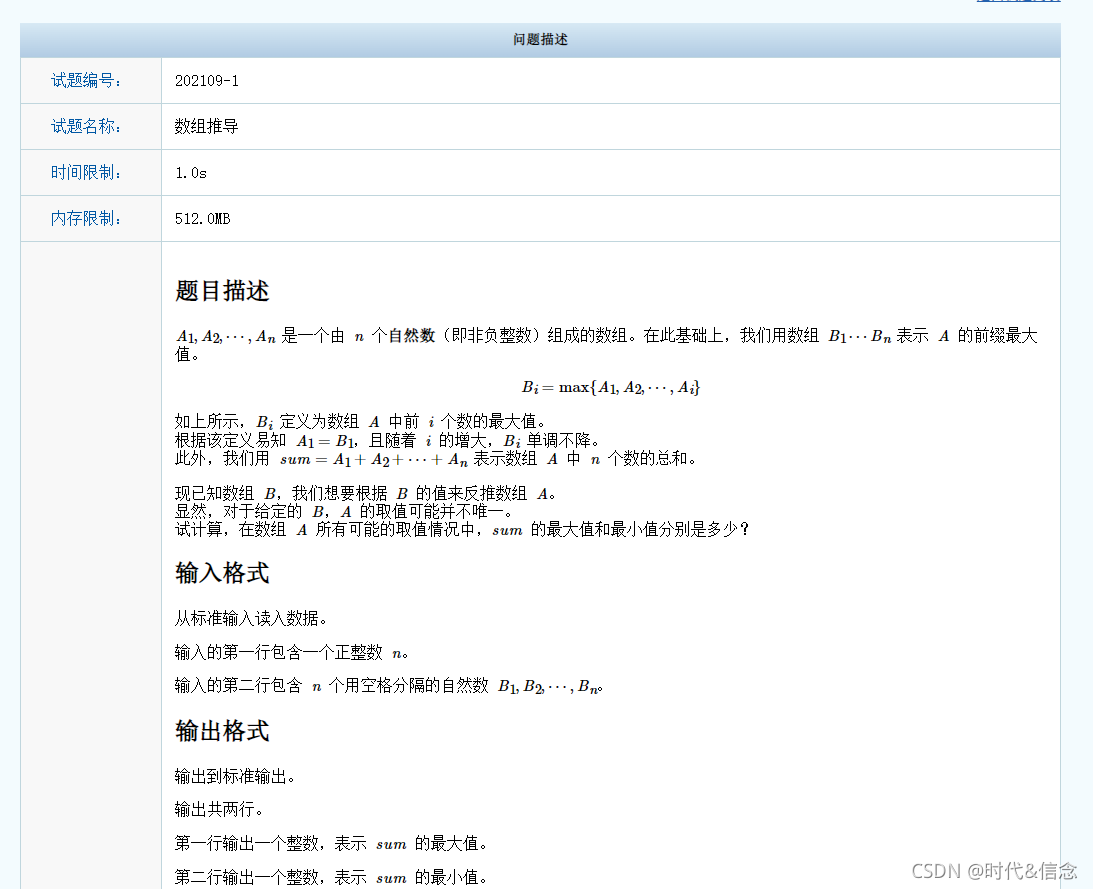Click the line 现已知数组 B
The width and height of the screenshot is (1093, 889).
(366, 494)
